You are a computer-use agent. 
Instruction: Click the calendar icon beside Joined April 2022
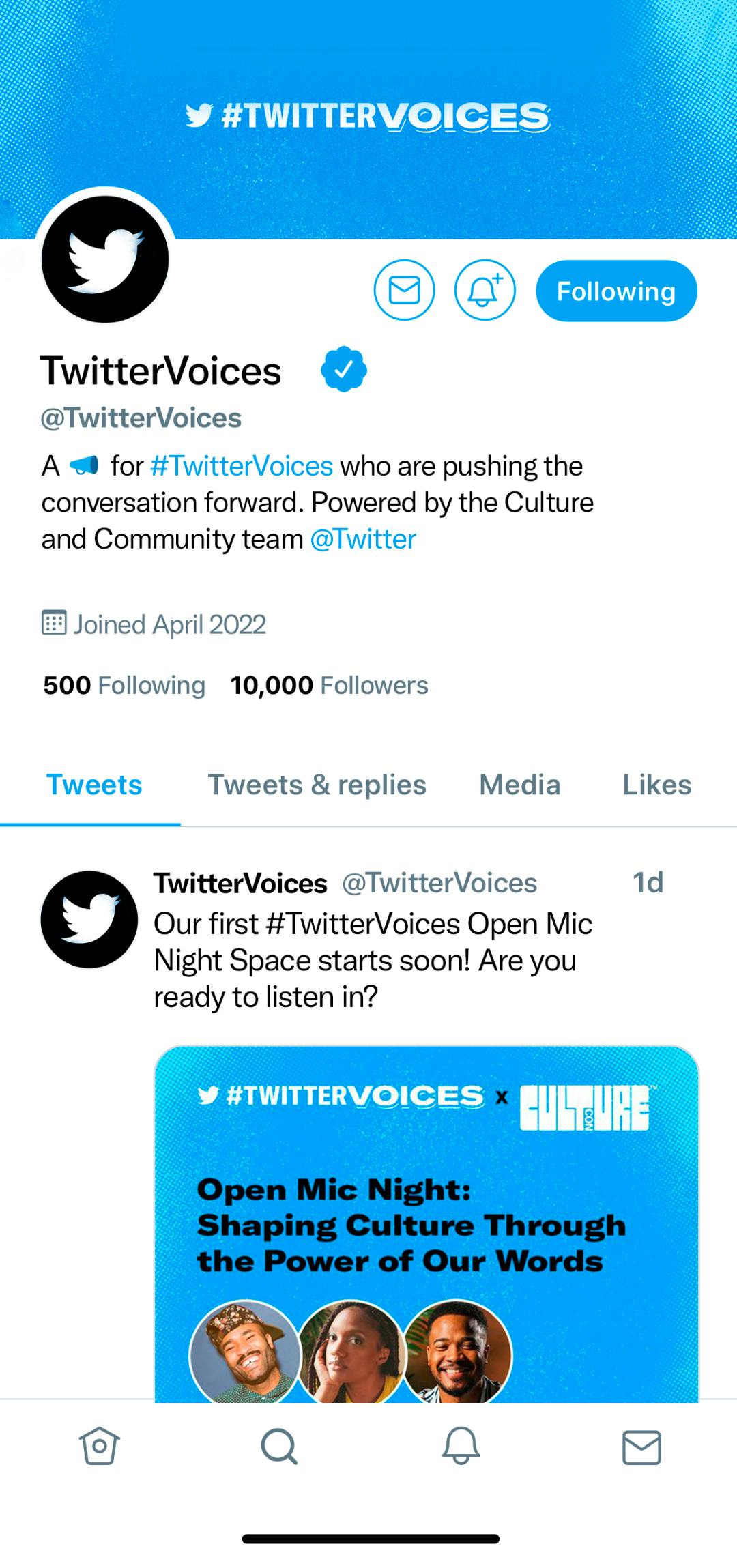(x=55, y=623)
